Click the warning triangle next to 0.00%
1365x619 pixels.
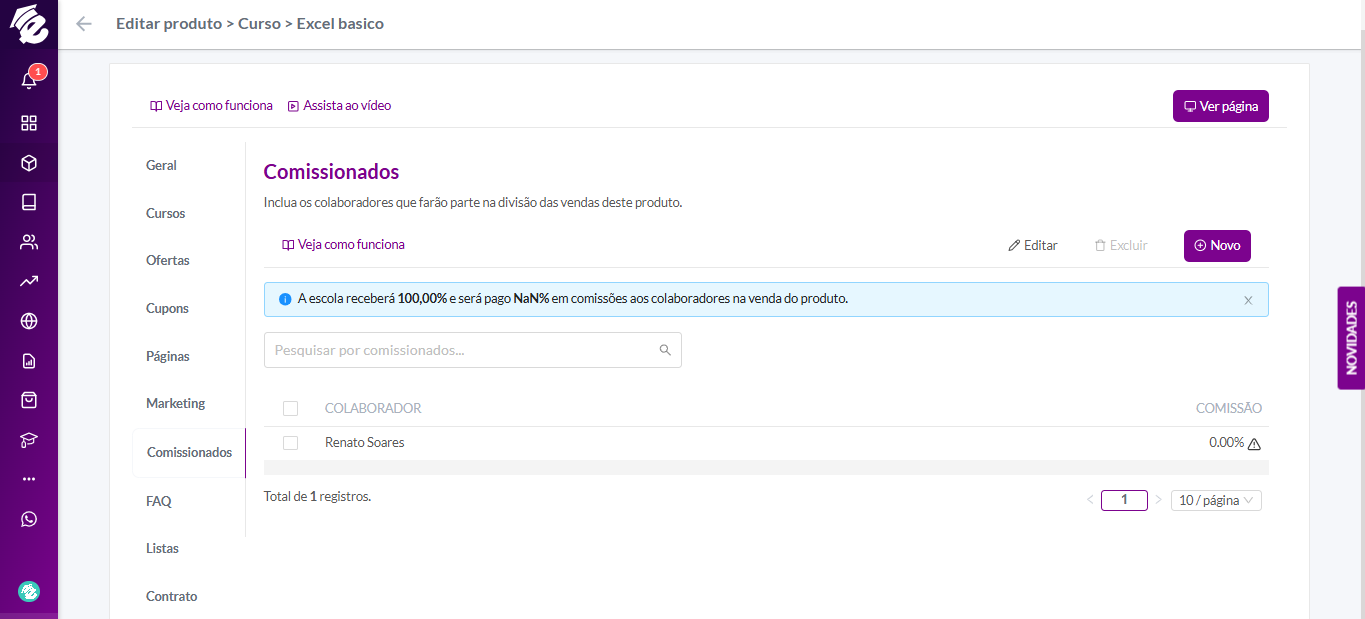pos(1254,444)
